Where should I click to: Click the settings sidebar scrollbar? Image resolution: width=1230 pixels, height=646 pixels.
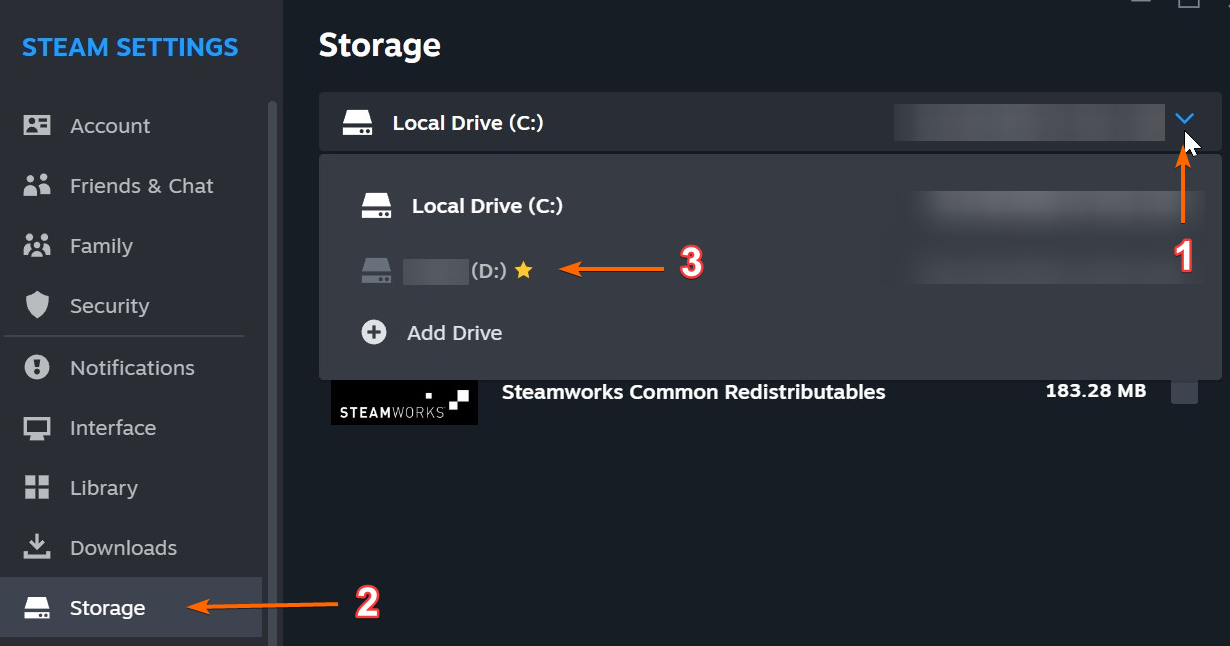pyautogui.click(x=273, y=370)
